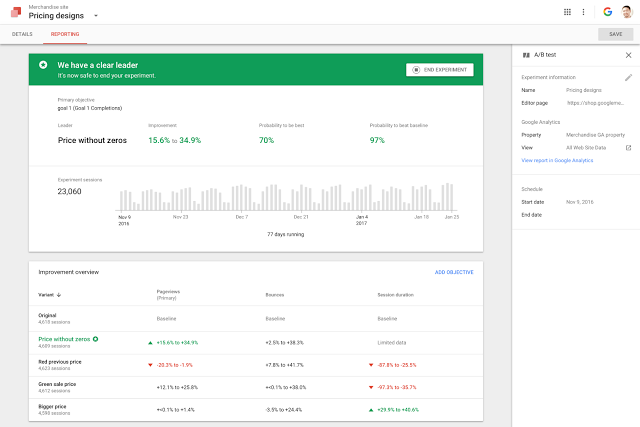Select the Reporting tab
This screenshot has width=640, height=427.
point(65,34)
